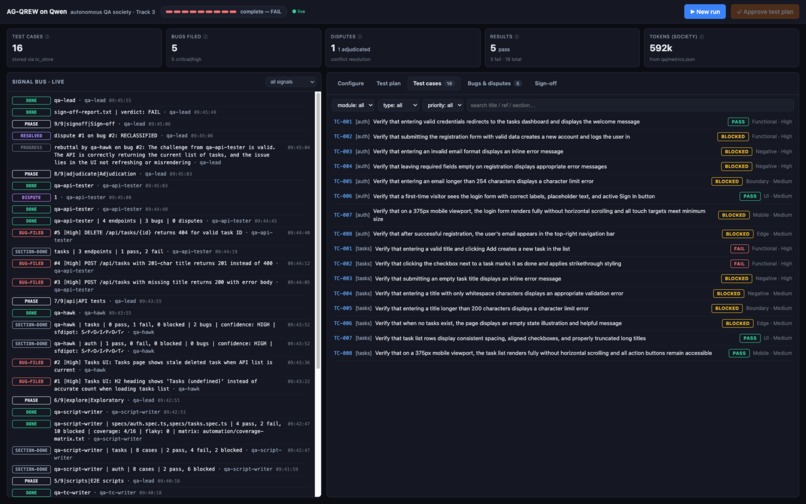Open the Bugs & disputes tab
The height and width of the screenshot is (504, 806).
tap(493, 83)
